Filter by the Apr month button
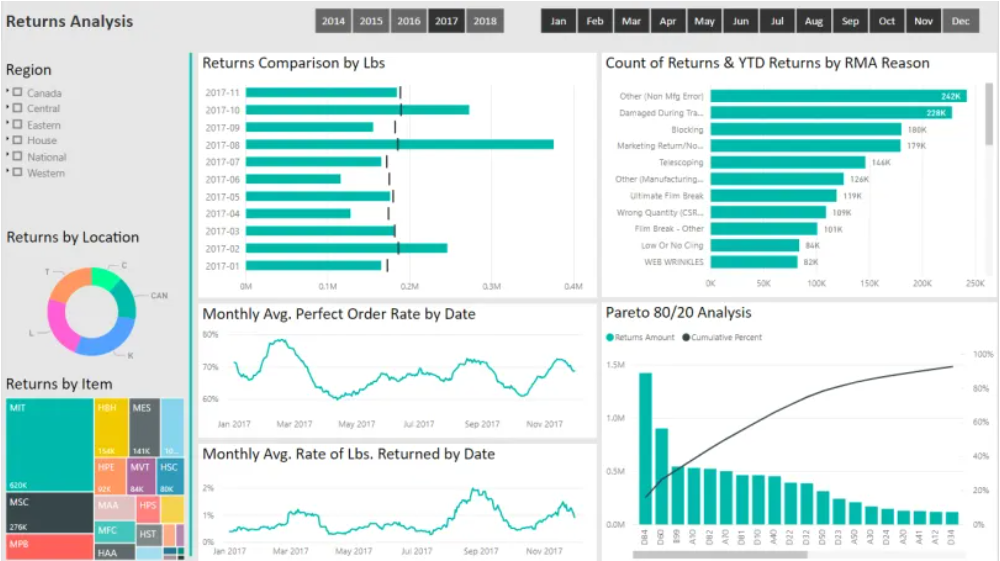This screenshot has width=1000, height=561. pos(668,21)
